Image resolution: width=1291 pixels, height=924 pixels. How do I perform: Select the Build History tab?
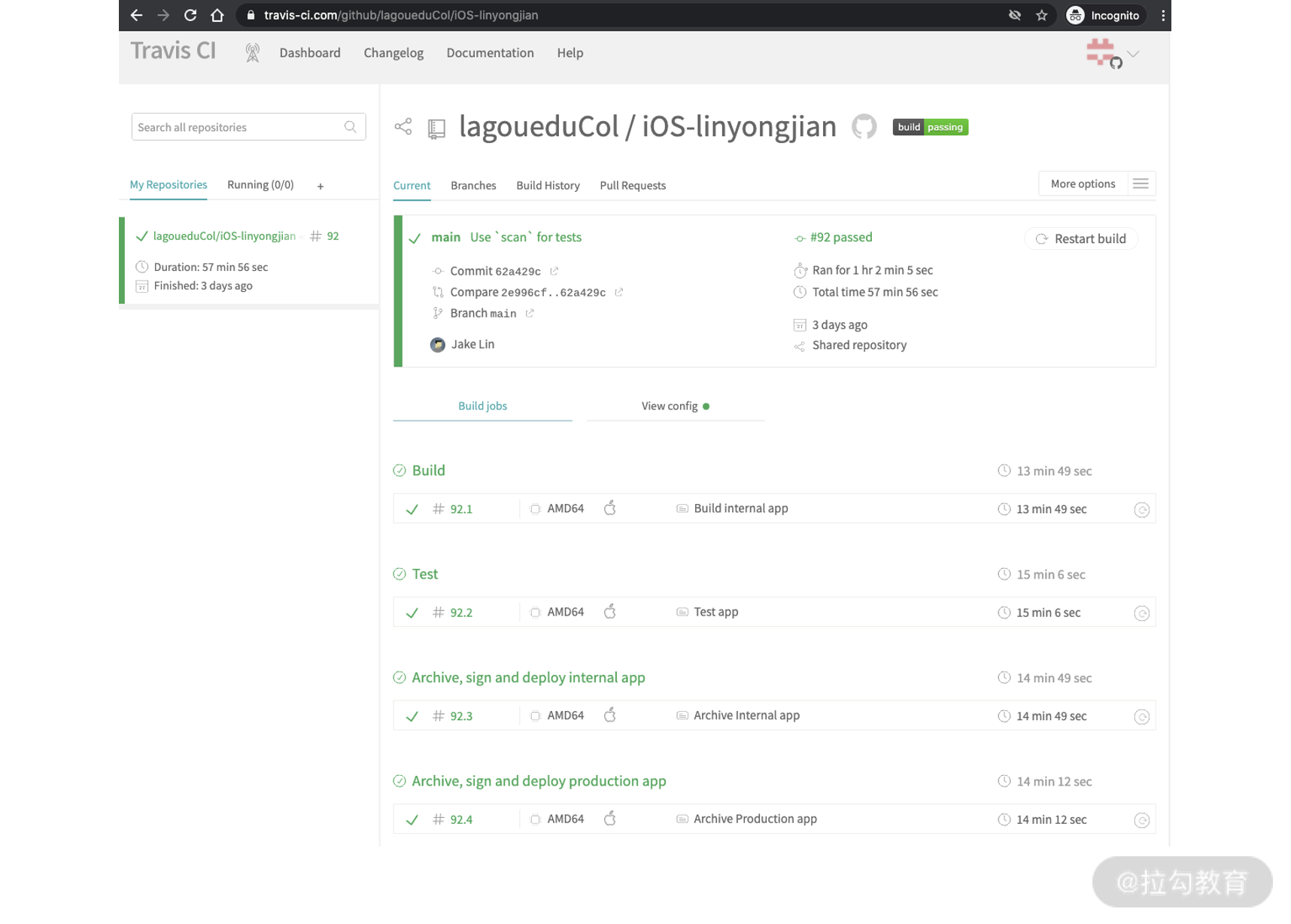[548, 186]
